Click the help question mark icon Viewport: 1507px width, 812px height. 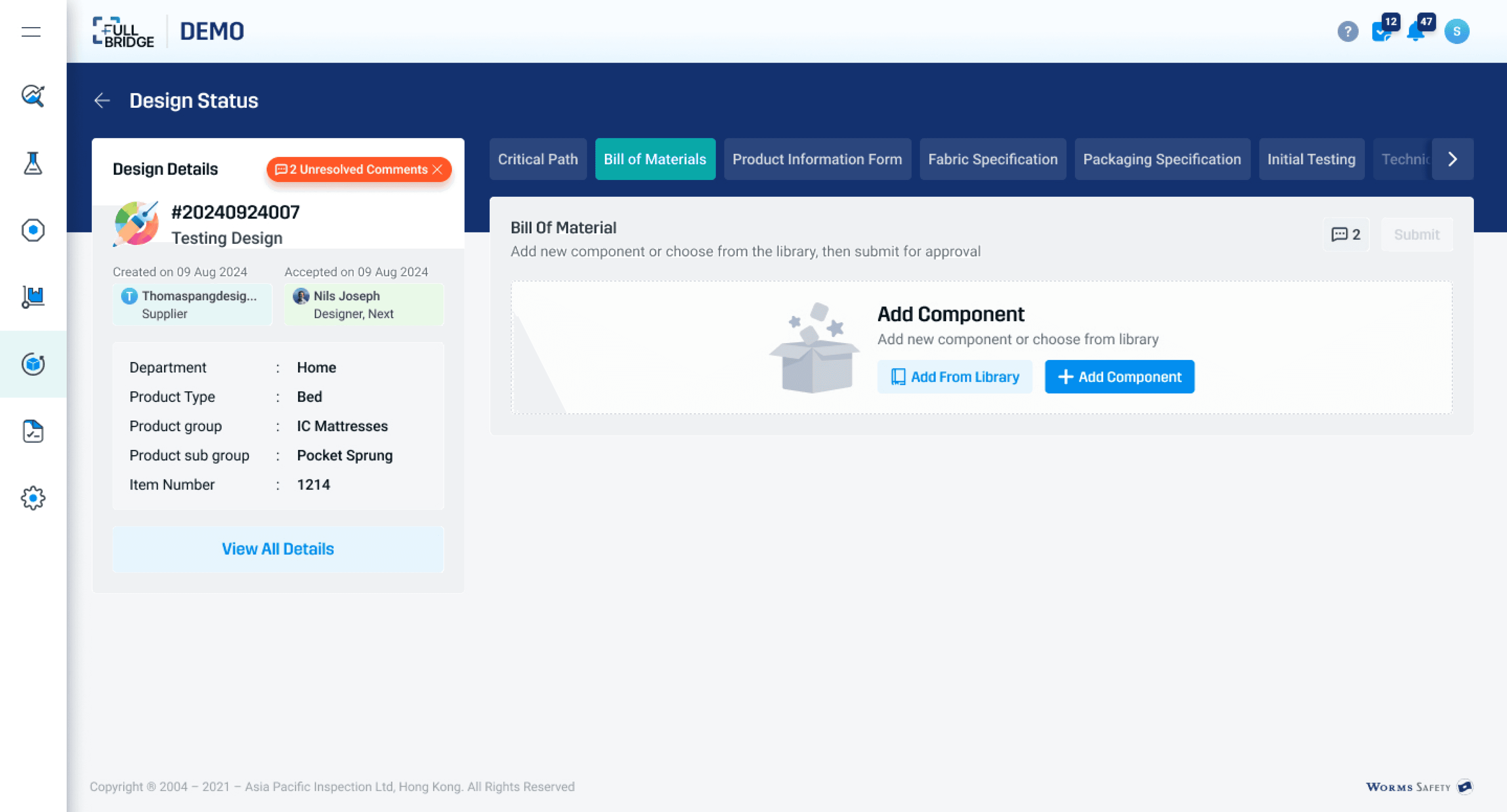pos(1347,31)
